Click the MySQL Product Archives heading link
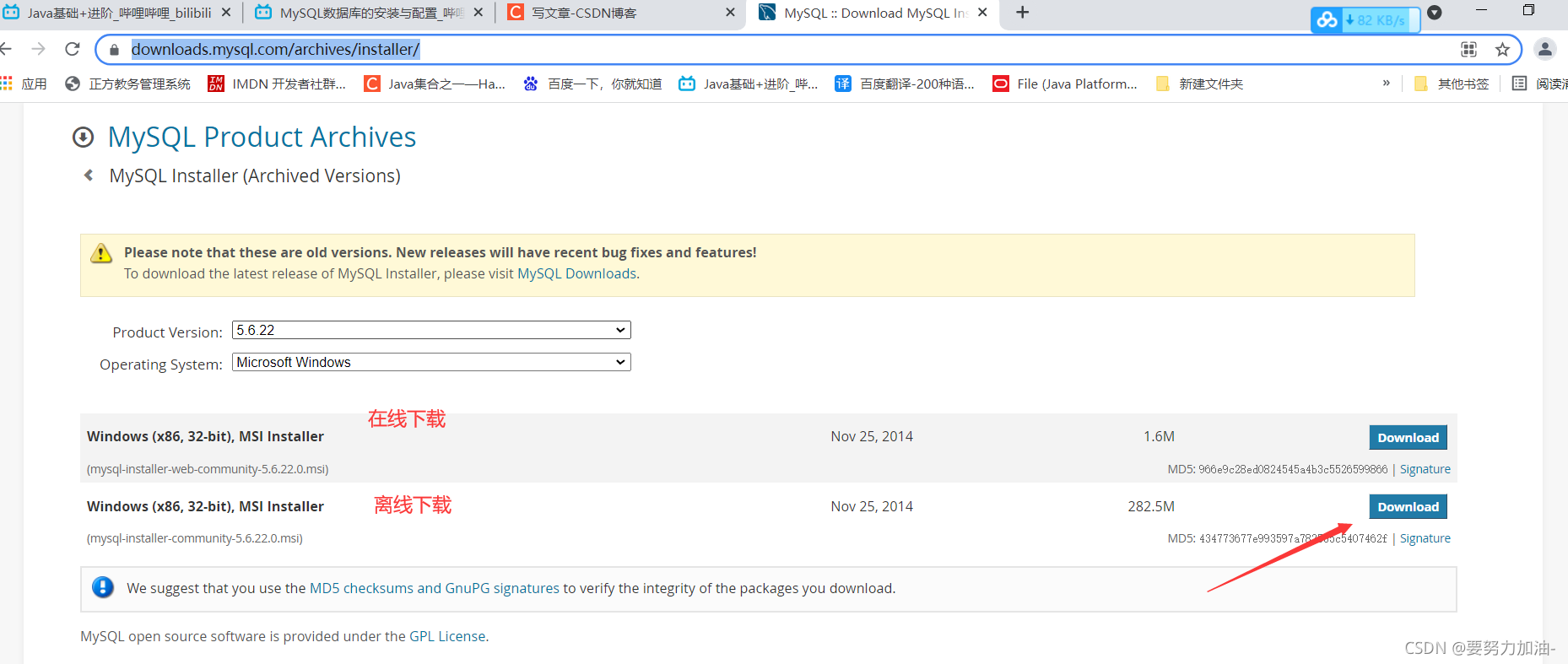This screenshot has height=664, width=1568. (x=262, y=137)
